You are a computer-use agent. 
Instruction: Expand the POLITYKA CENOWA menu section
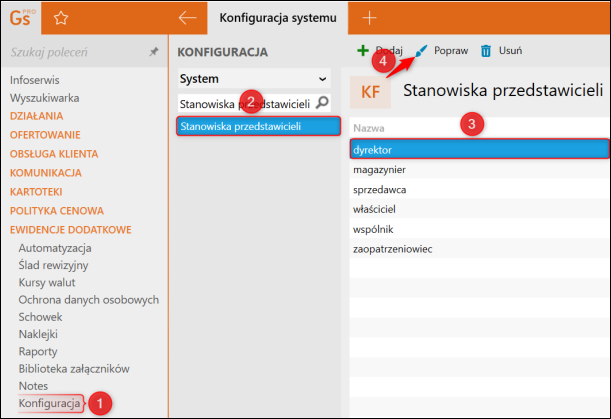point(57,211)
